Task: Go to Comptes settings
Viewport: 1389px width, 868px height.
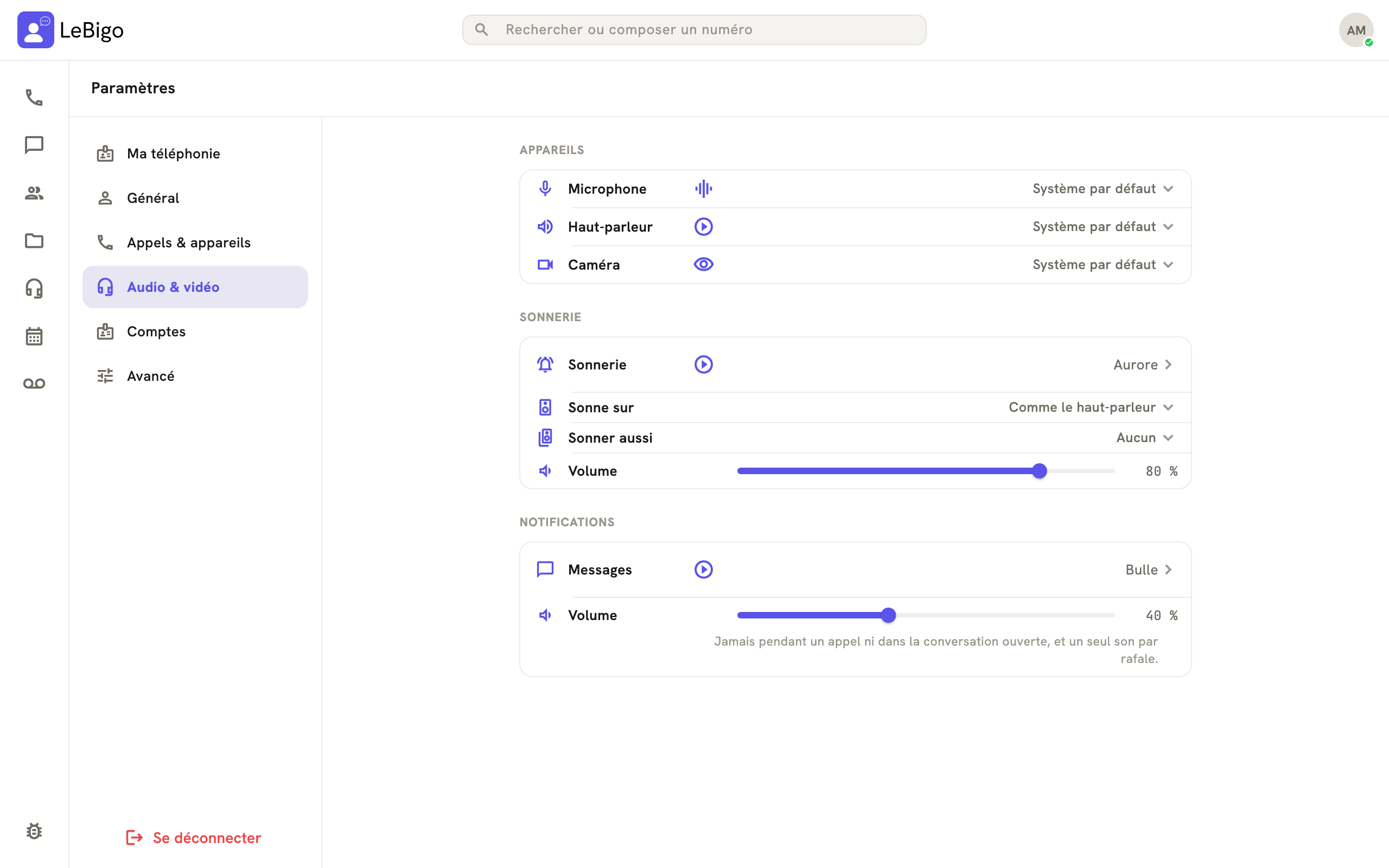Action: 195,332
